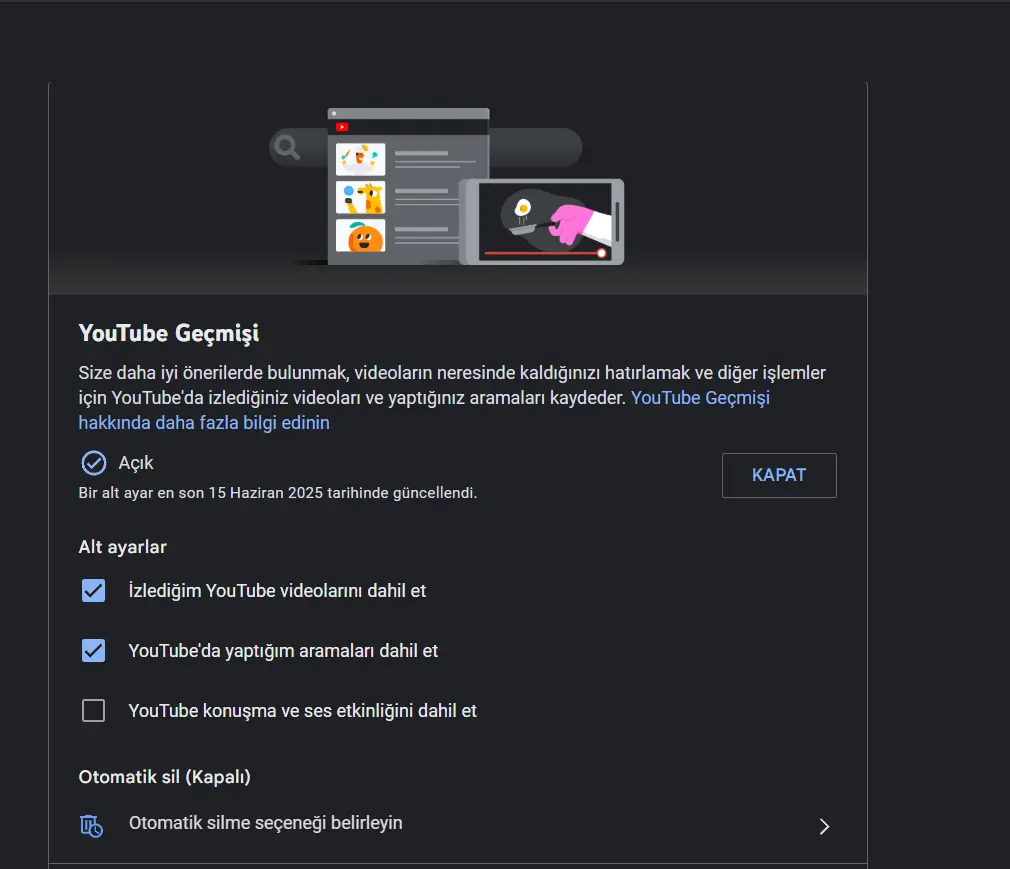Open Otomatik silme seçeneği belirleyin chevron
The width and height of the screenshot is (1010, 869).
click(x=824, y=826)
